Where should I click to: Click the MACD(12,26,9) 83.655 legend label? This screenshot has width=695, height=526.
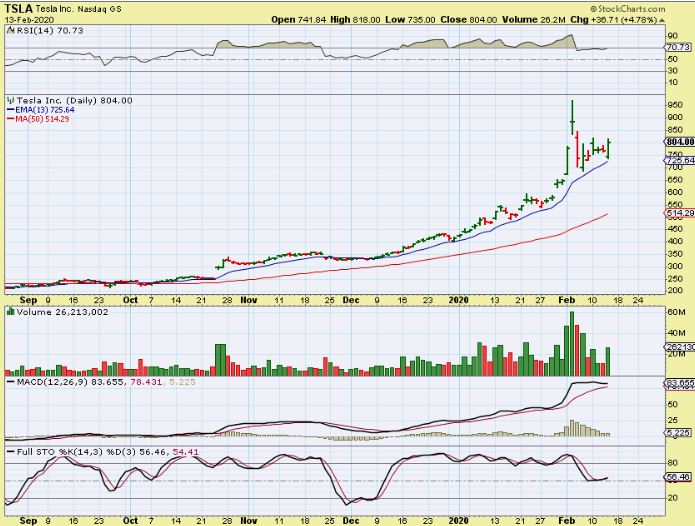[x=70, y=382]
